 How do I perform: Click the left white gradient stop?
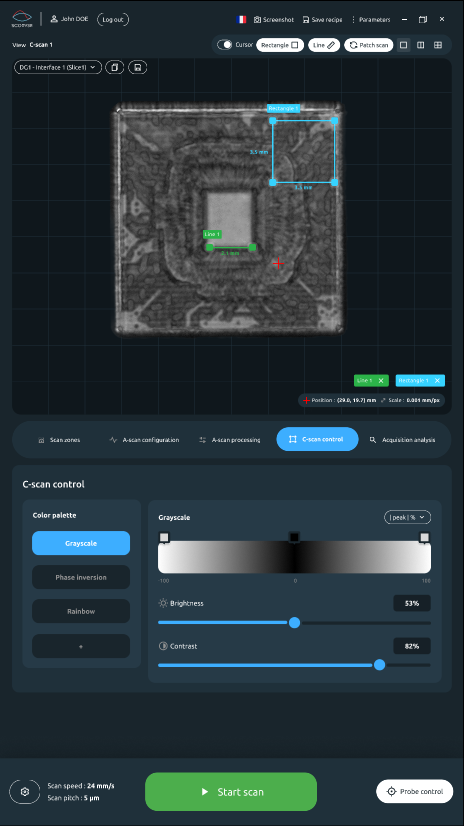click(164, 537)
